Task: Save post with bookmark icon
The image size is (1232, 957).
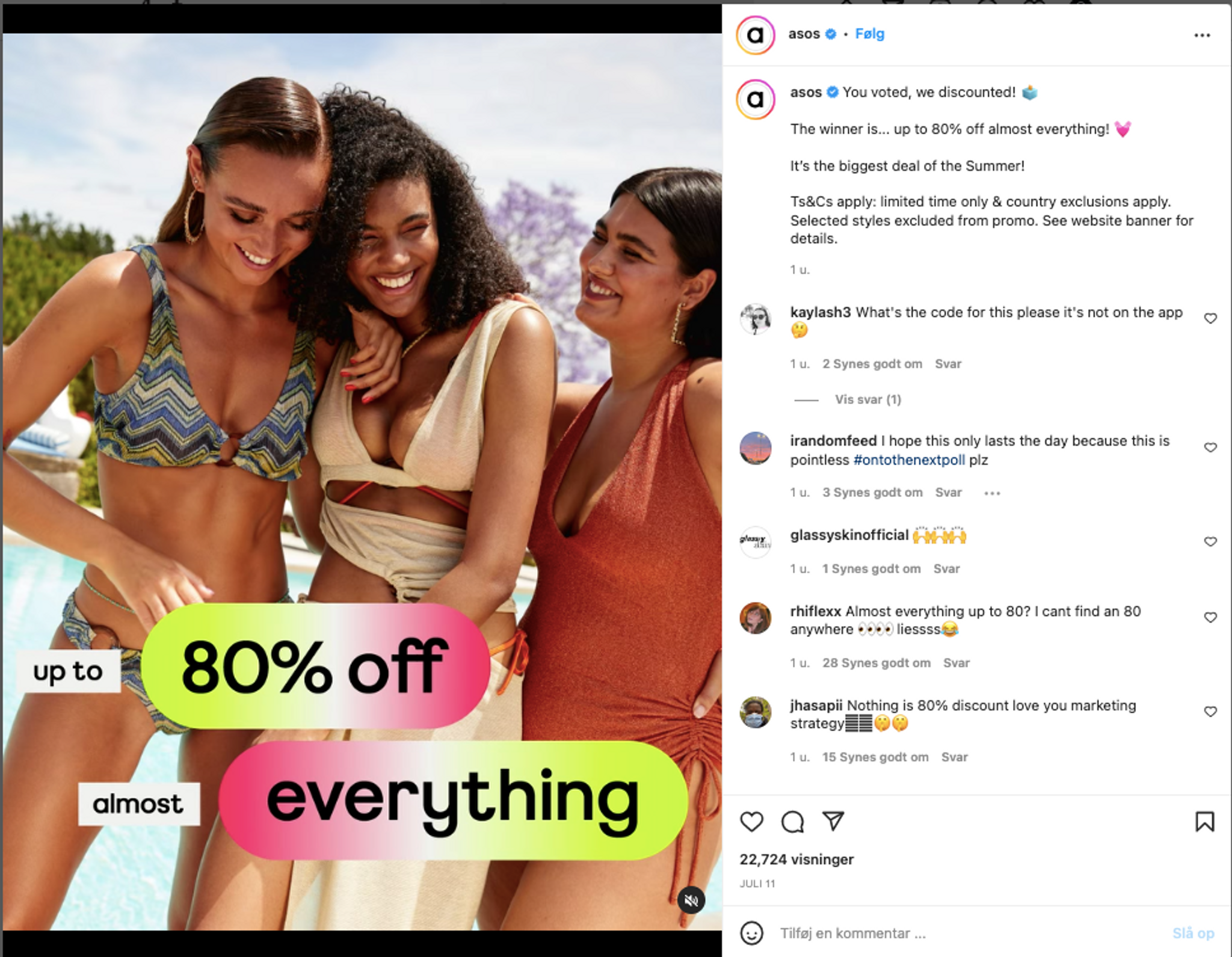Action: 1204,822
